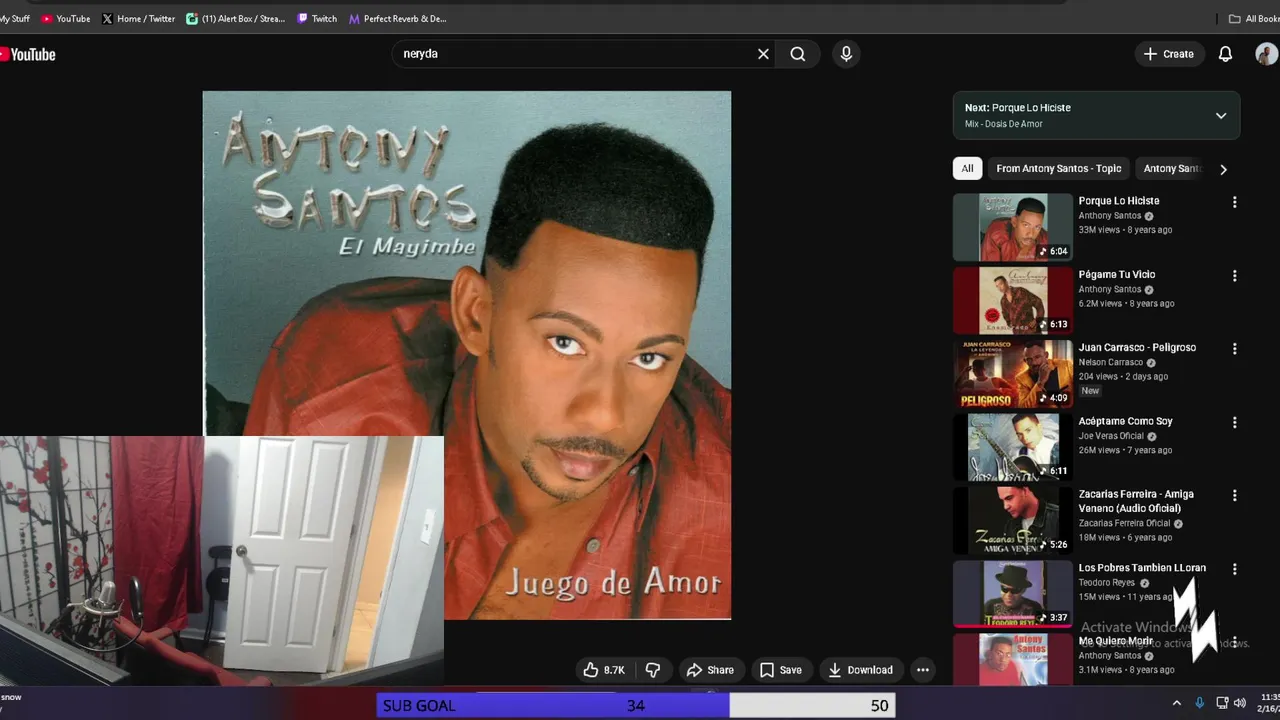Open the volume control in system tray
The image size is (1280, 720).
click(x=1241, y=703)
